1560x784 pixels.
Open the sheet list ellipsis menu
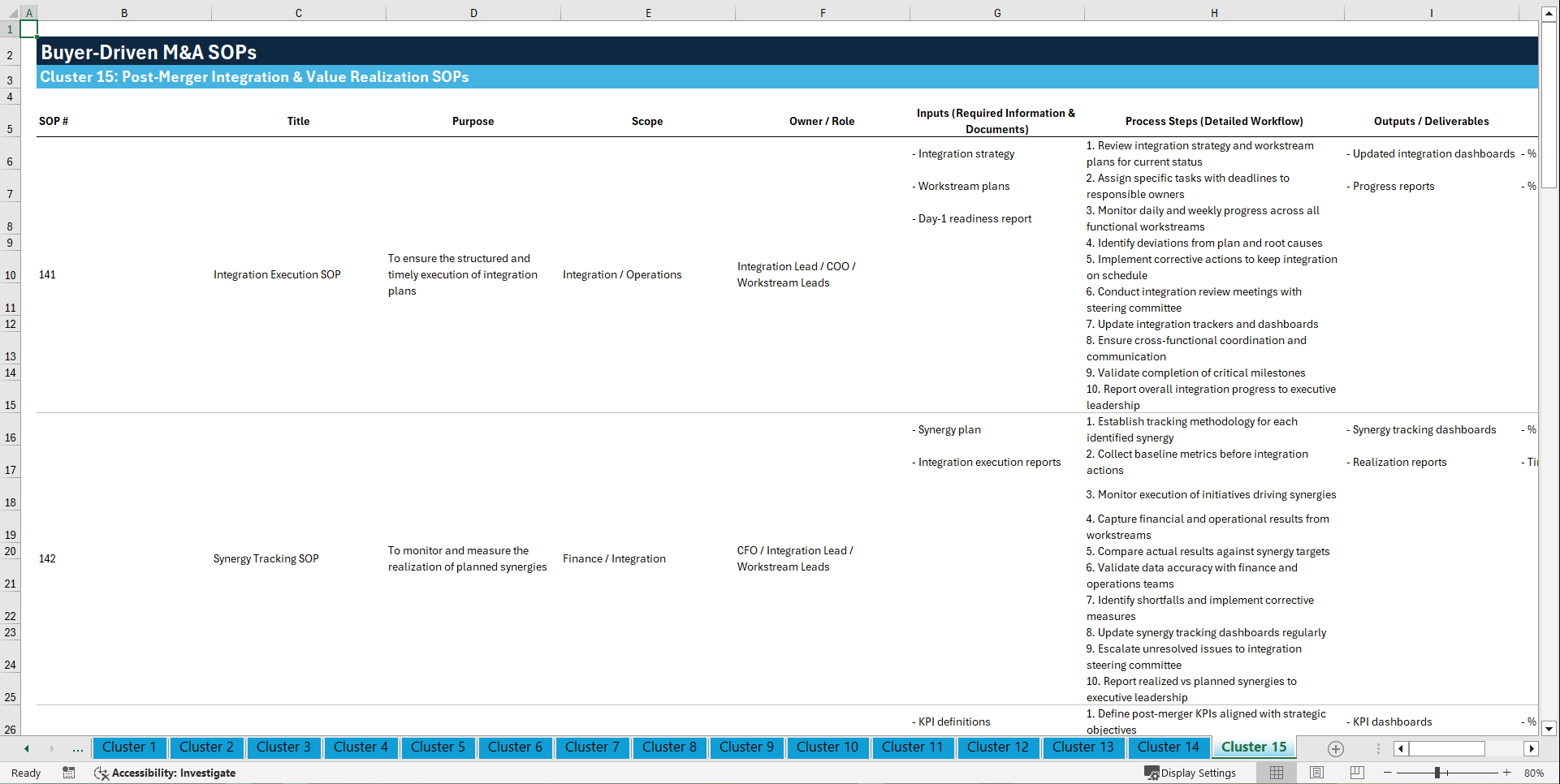[x=77, y=748]
